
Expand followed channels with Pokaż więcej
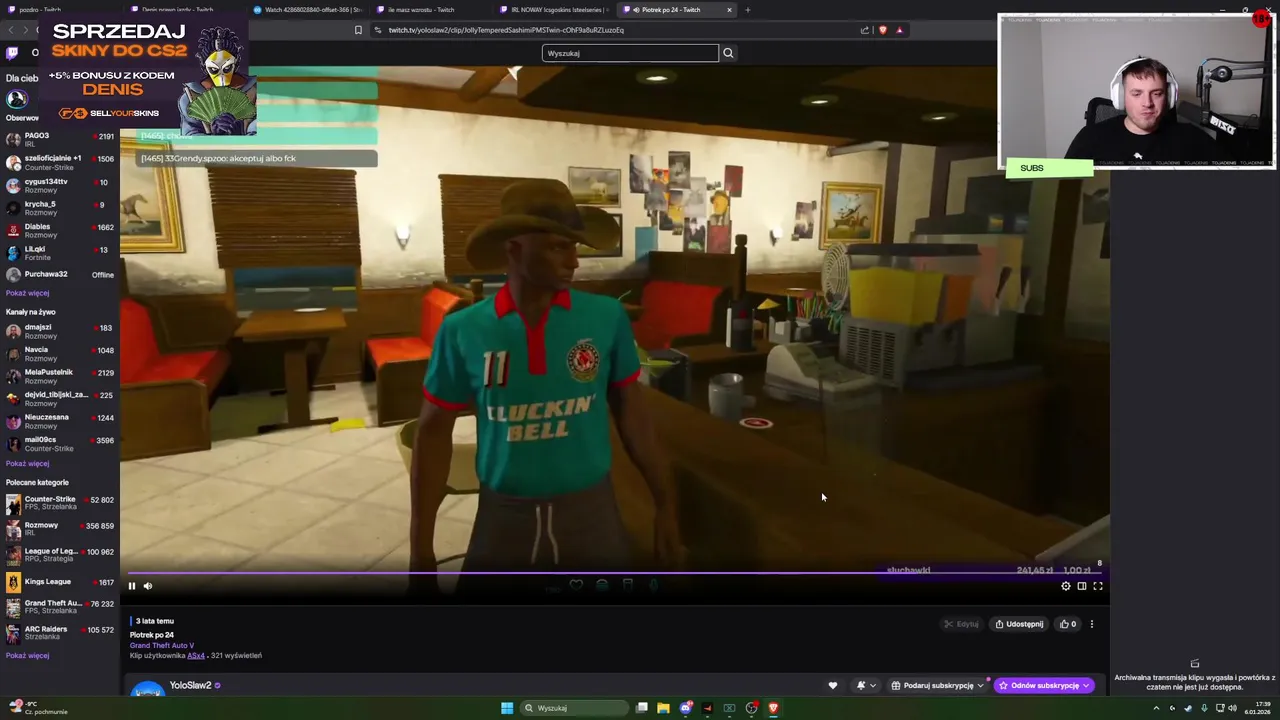pyautogui.click(x=27, y=293)
